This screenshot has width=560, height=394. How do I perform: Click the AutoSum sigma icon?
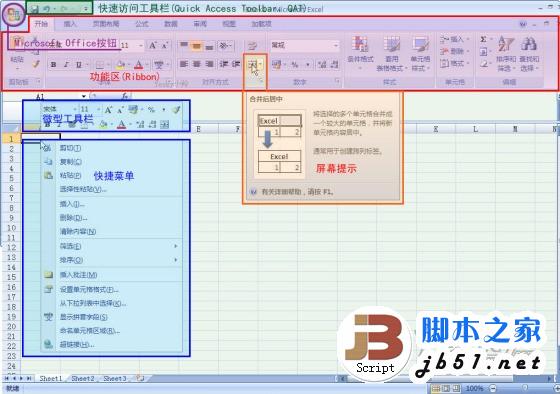coord(483,39)
